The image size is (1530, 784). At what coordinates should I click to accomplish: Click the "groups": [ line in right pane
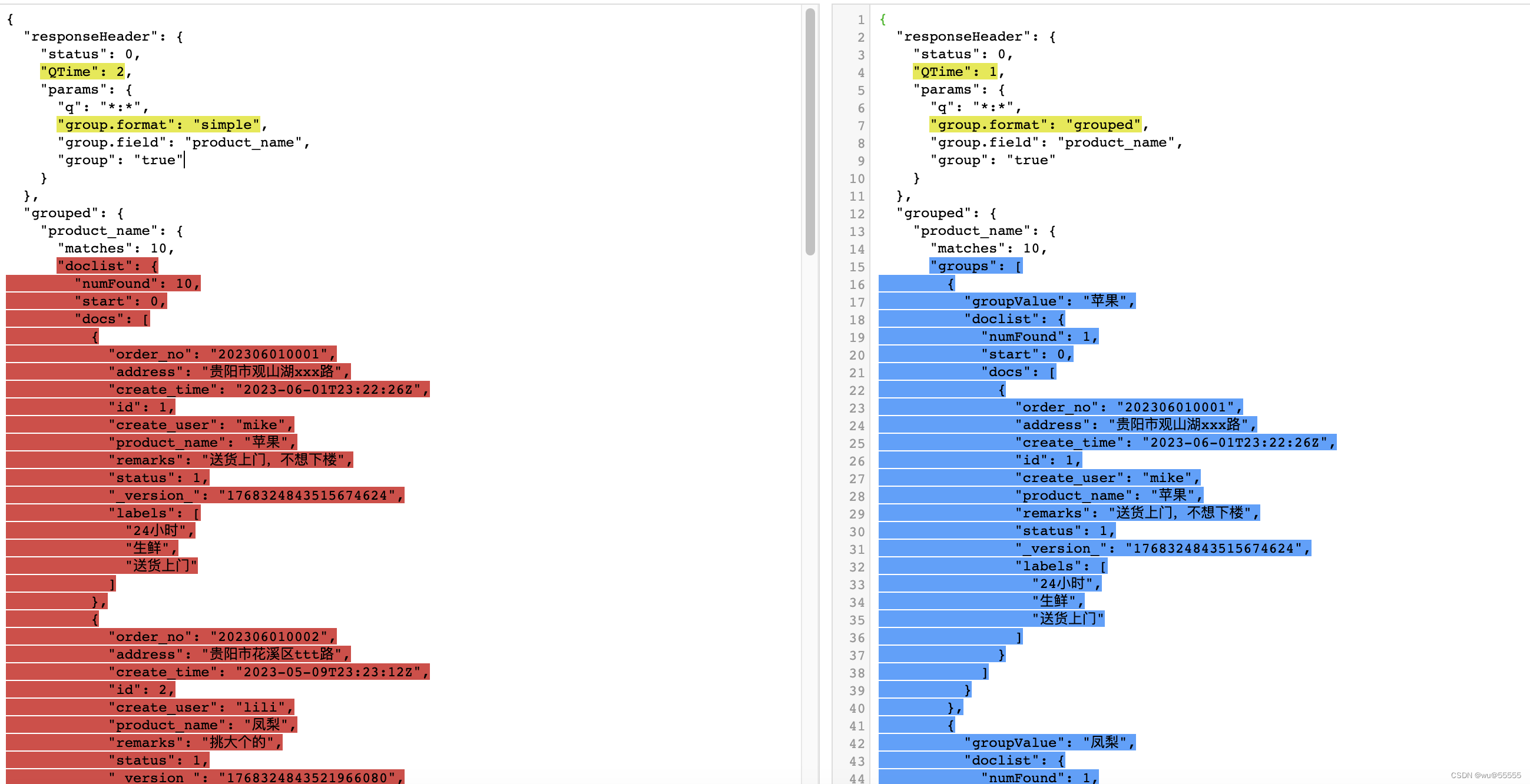pyautogui.click(x=976, y=266)
